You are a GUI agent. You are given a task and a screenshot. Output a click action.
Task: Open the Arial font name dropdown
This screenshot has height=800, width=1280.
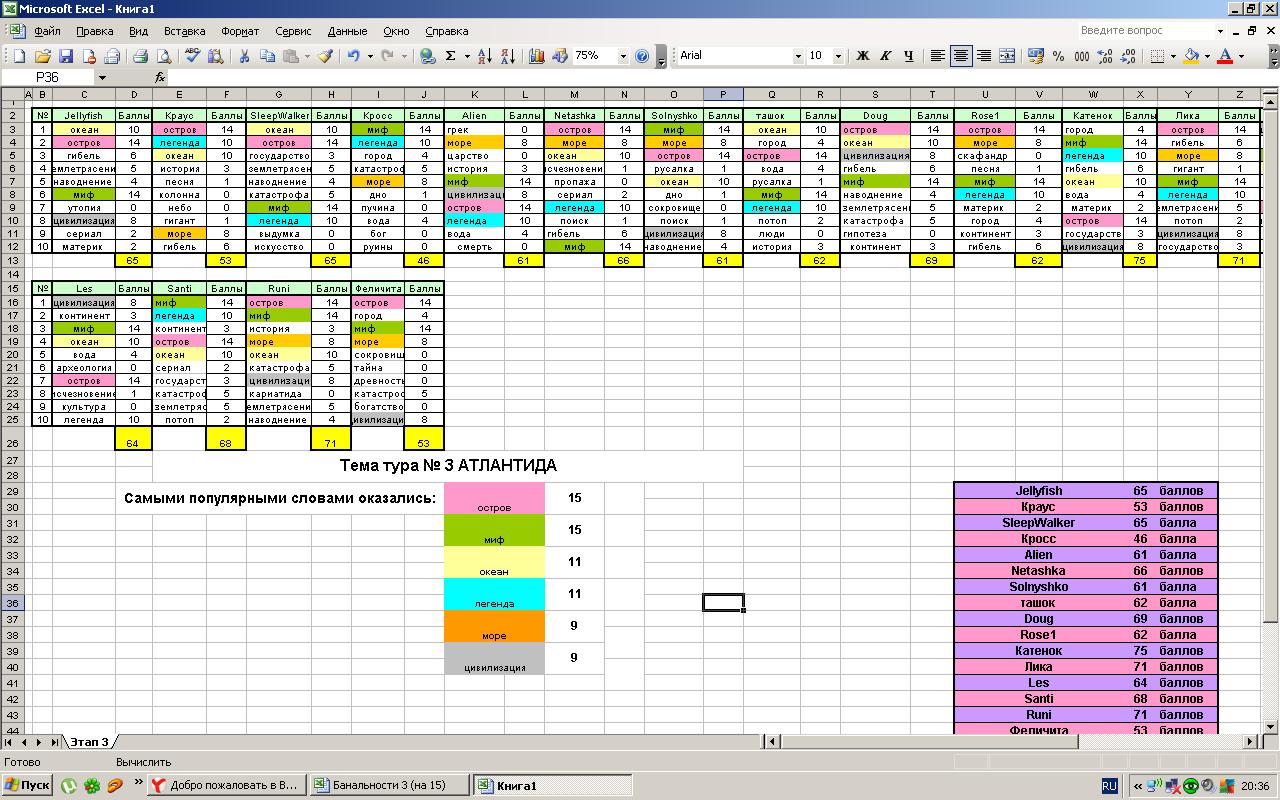[795, 56]
